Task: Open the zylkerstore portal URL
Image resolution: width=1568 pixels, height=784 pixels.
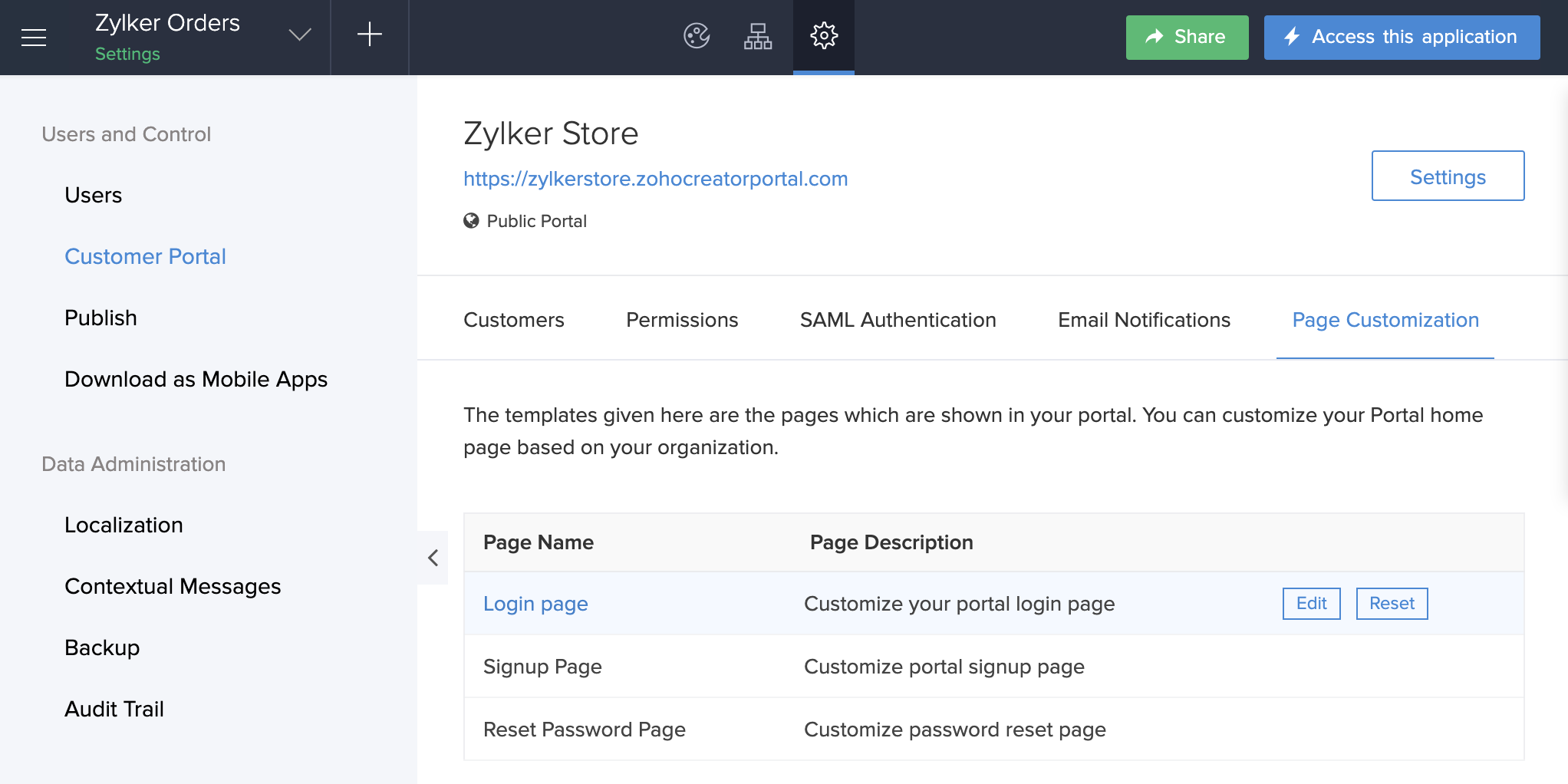Action: (x=656, y=178)
